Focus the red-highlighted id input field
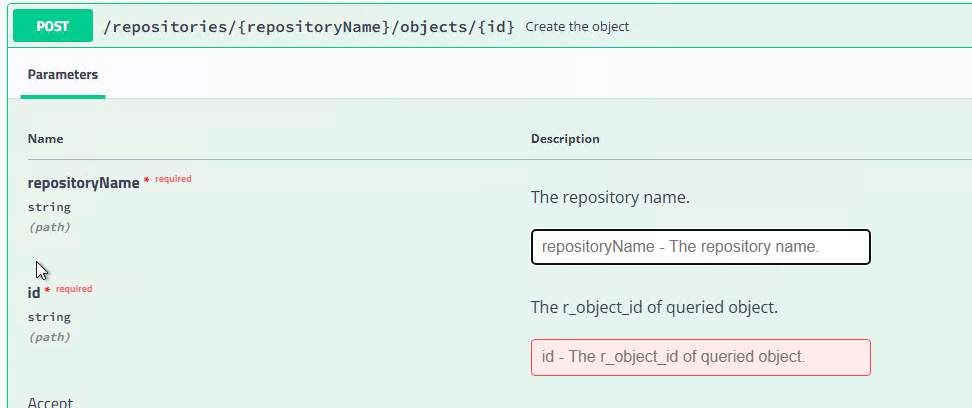 pyautogui.click(x=700, y=357)
